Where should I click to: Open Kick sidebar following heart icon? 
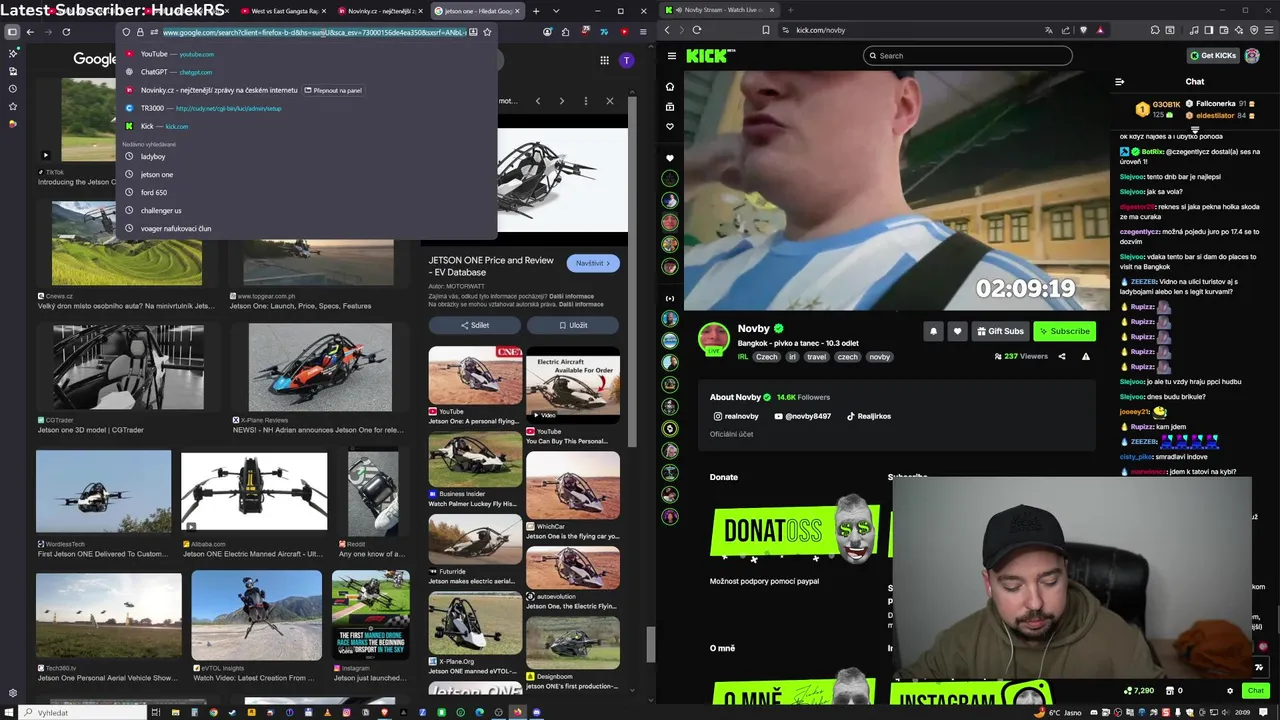670,127
